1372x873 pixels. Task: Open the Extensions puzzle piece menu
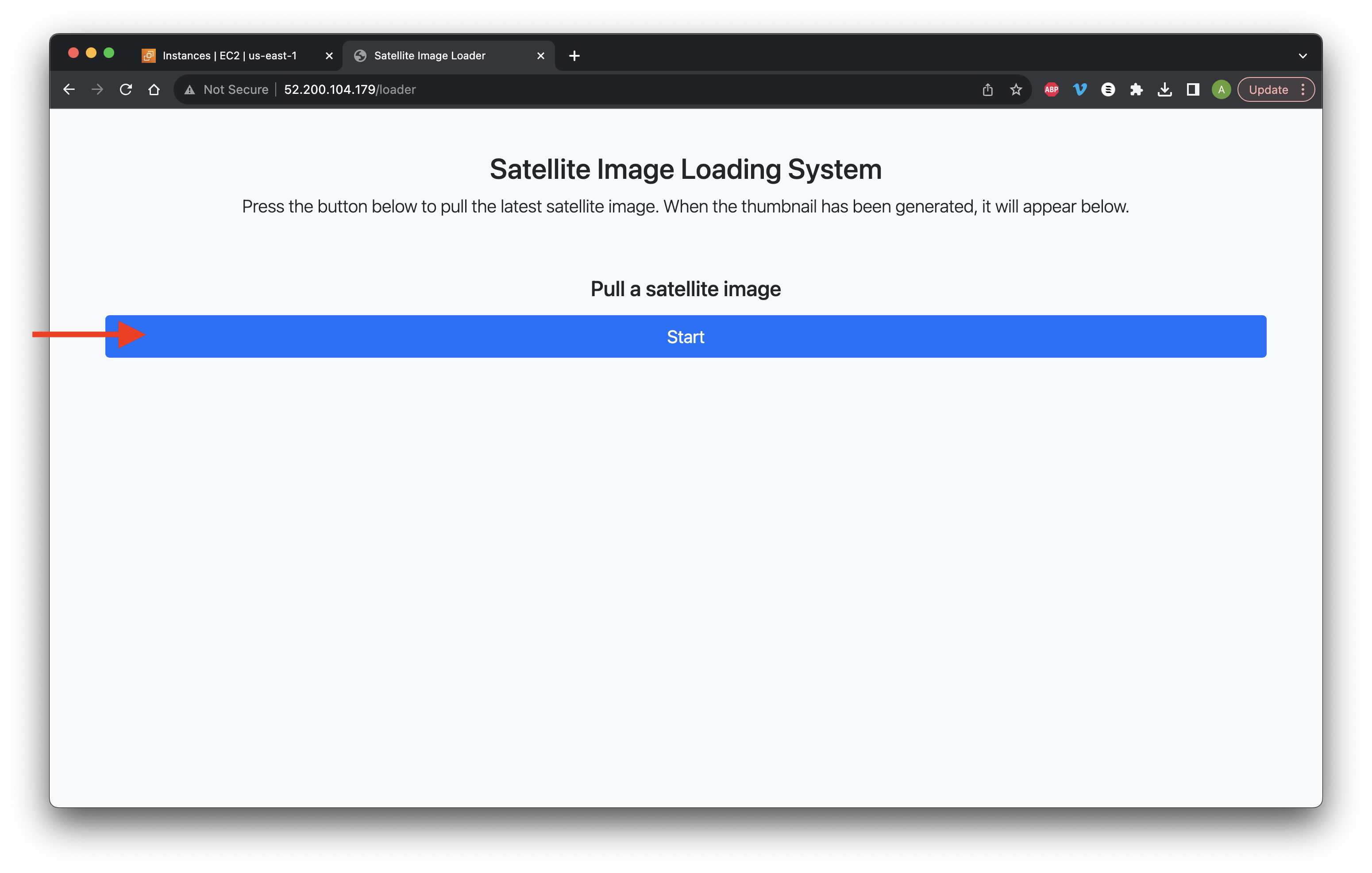[1136, 89]
